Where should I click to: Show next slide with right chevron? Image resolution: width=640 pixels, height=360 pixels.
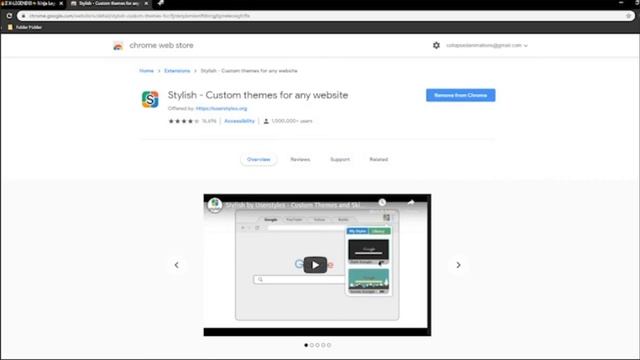click(458, 265)
